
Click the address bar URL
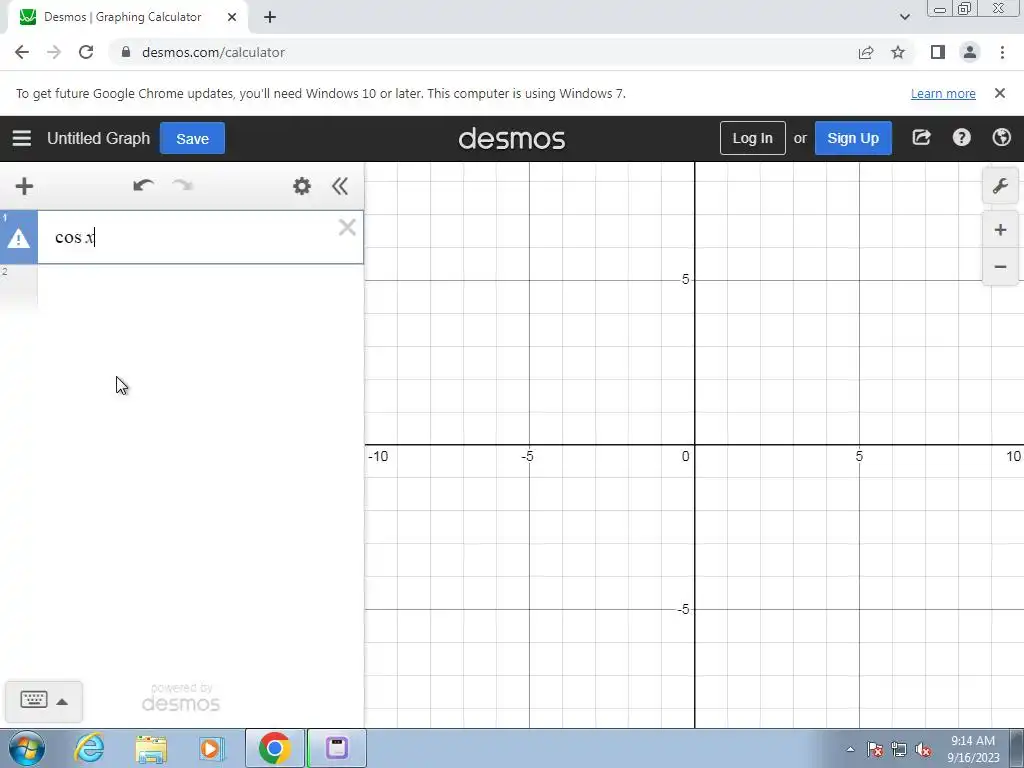point(213,52)
